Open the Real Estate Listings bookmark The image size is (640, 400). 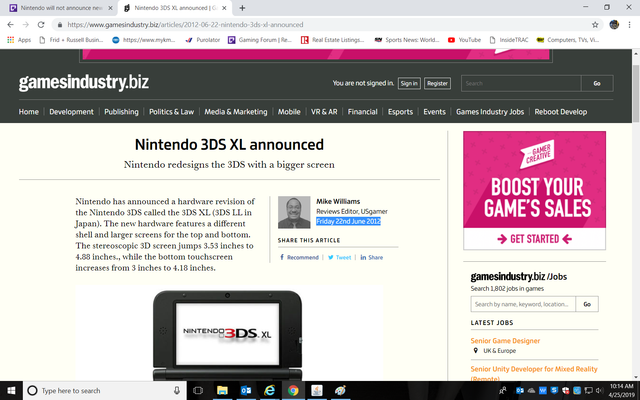click(333, 40)
